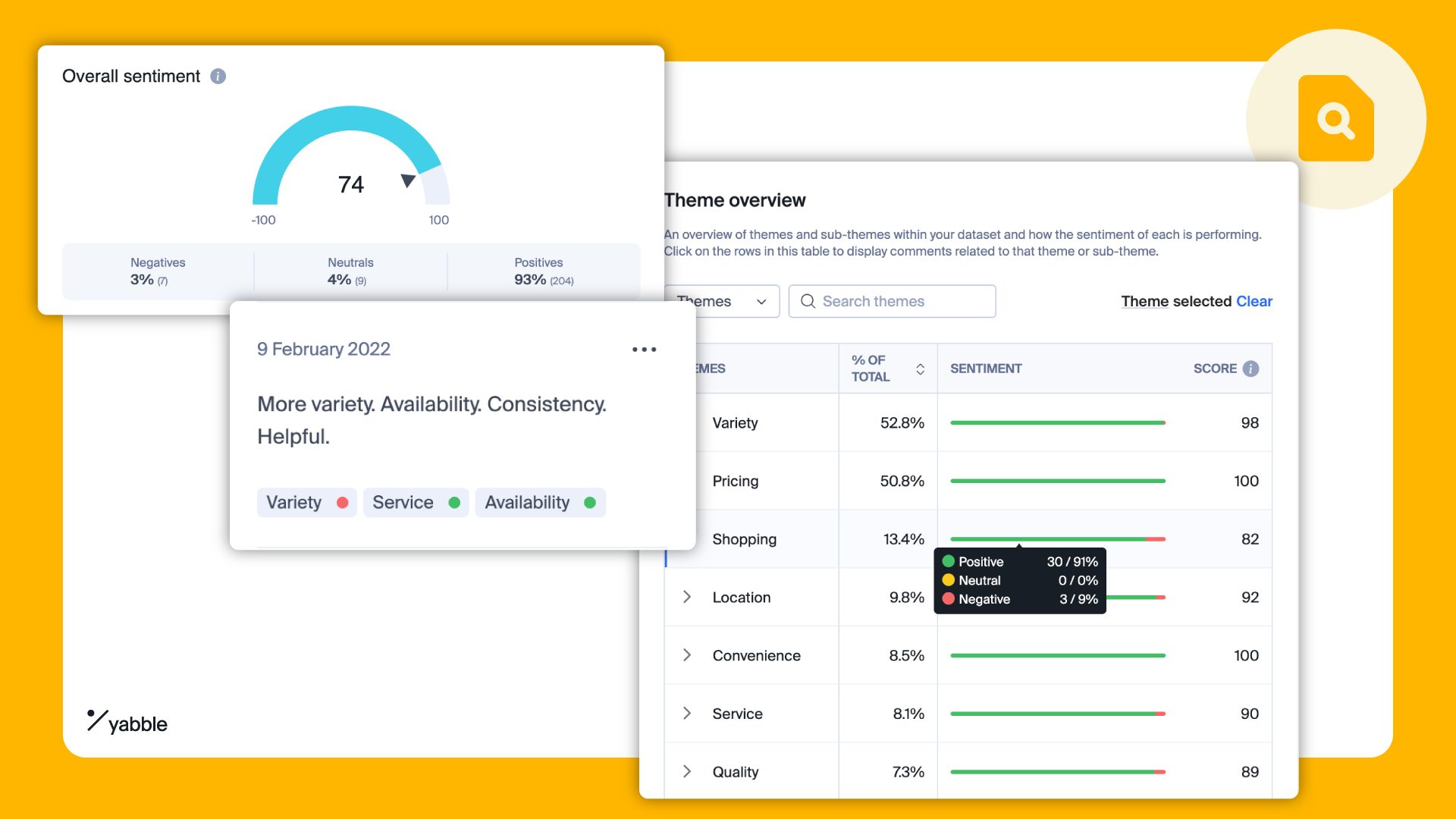1456x819 pixels.
Task: Expand the Convenience theme row
Action: point(686,655)
